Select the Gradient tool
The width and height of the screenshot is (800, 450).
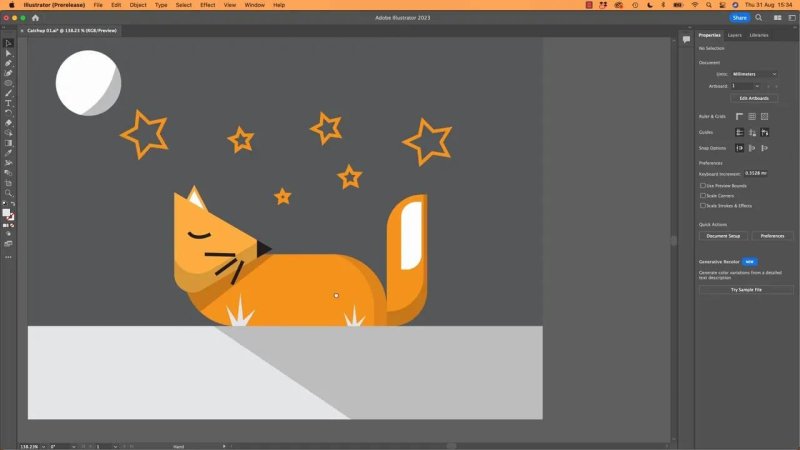(8, 143)
